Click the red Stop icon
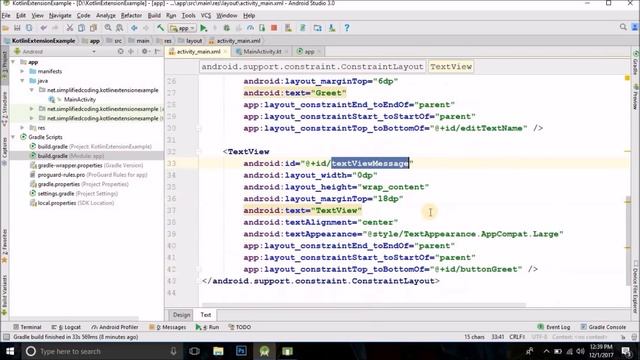Viewport: 640px width, 360px height. tap(274, 28)
